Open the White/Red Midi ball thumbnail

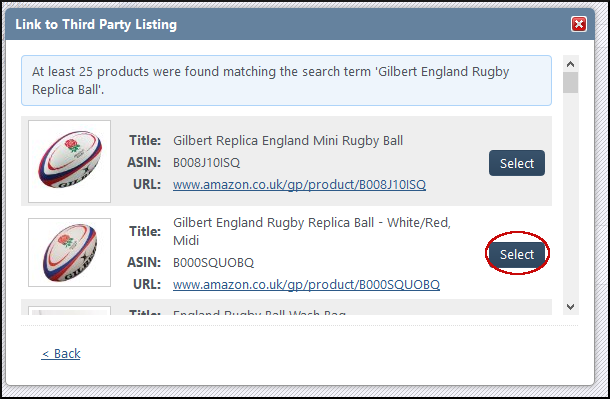(70, 252)
